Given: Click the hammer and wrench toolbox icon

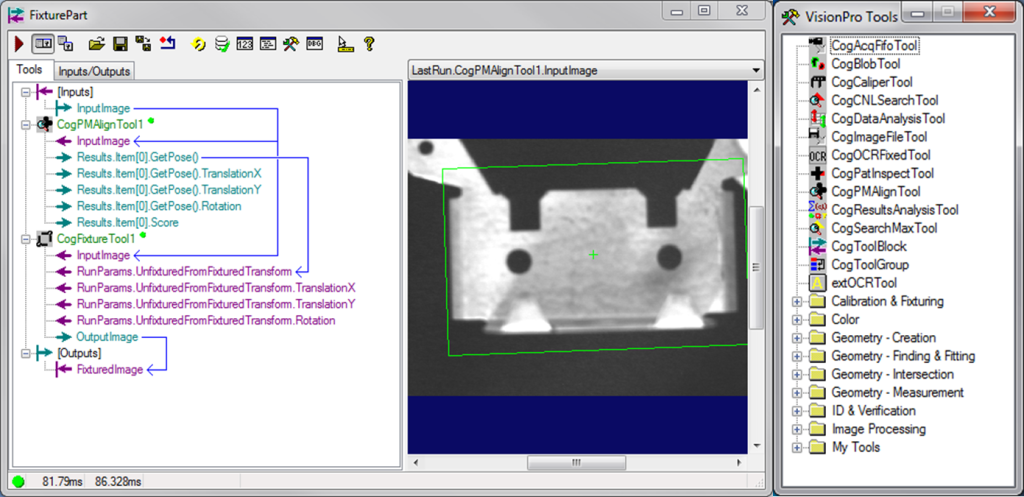Looking at the screenshot, I should (290, 44).
